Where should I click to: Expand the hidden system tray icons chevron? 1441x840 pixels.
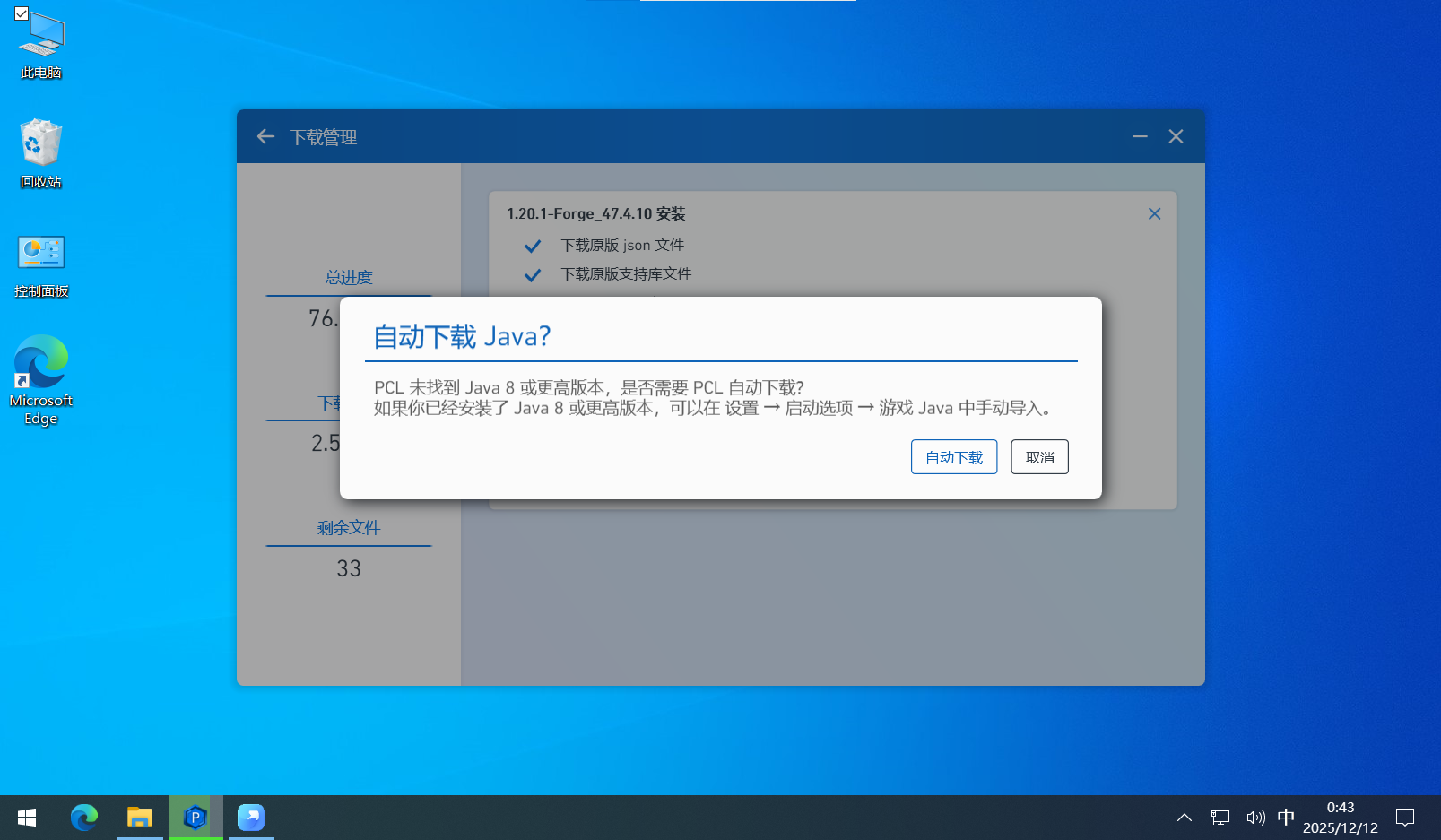point(1184,818)
